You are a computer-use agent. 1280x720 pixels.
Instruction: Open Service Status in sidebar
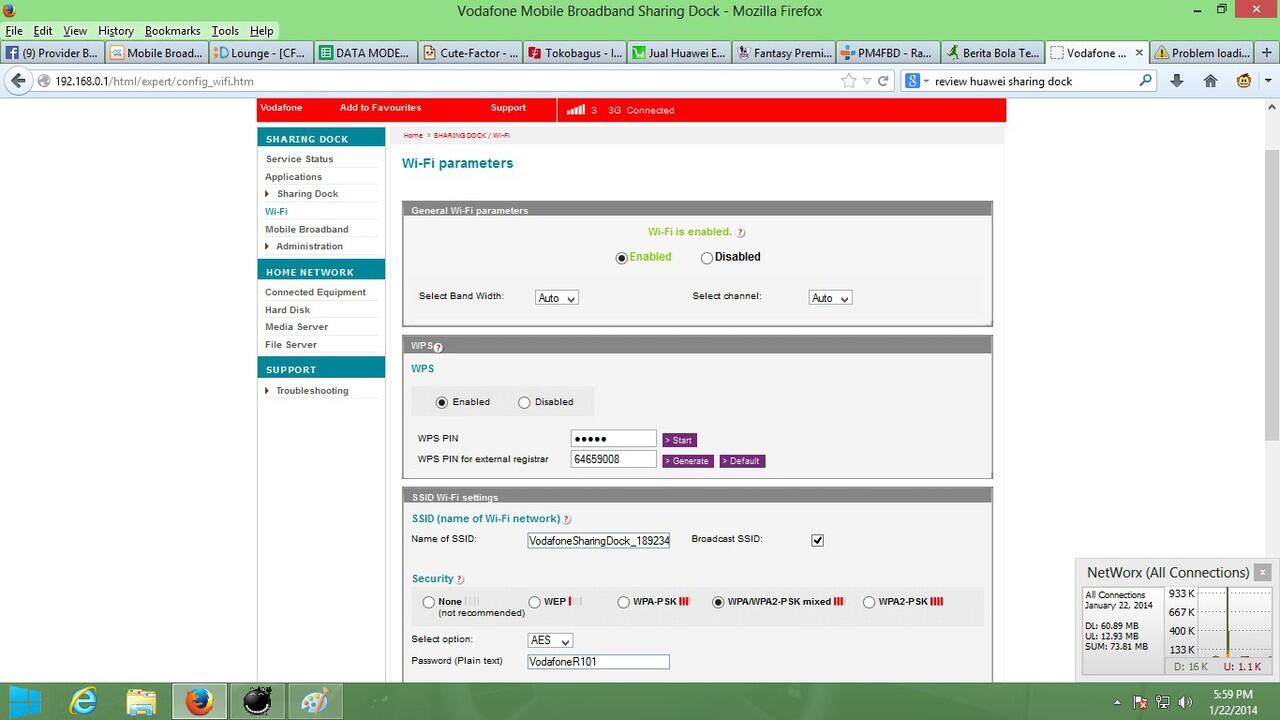(299, 159)
